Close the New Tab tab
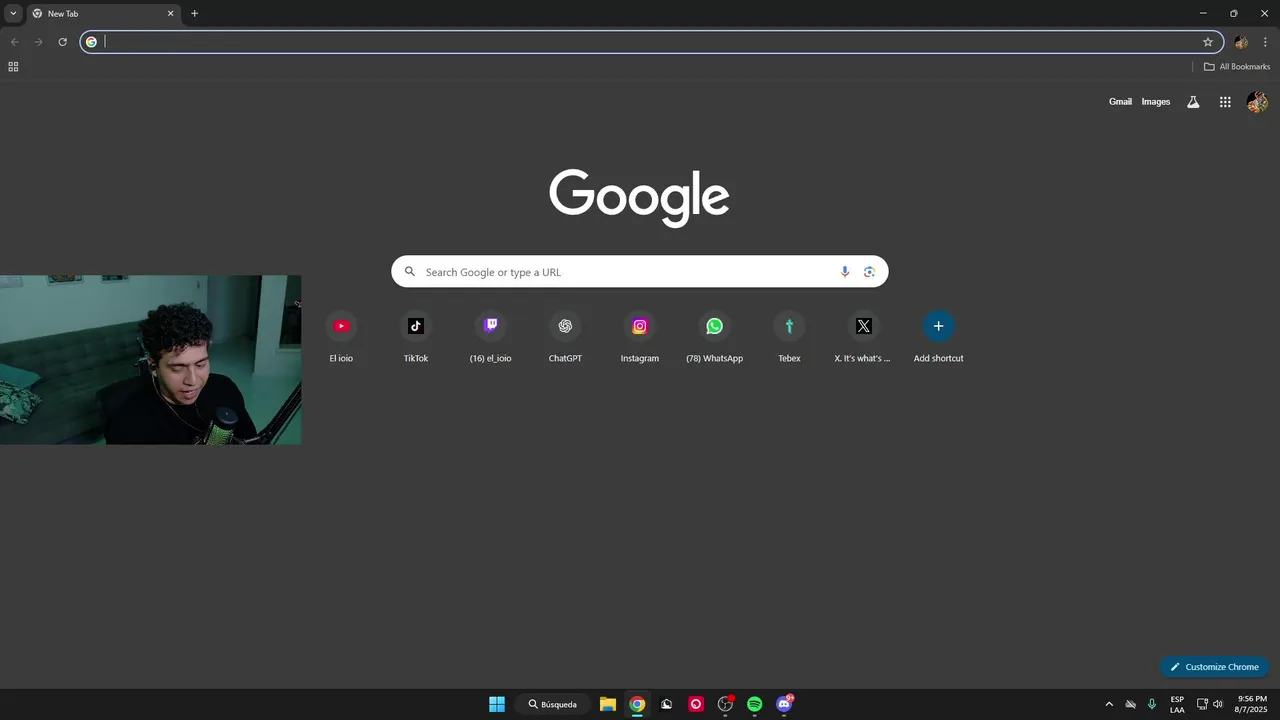1280x720 pixels. (x=170, y=14)
